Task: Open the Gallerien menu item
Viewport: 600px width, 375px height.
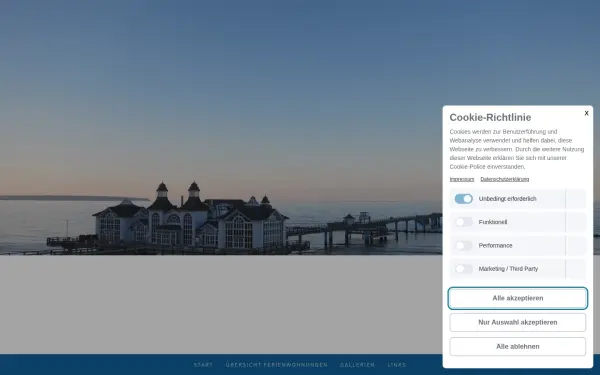Action: click(357, 365)
